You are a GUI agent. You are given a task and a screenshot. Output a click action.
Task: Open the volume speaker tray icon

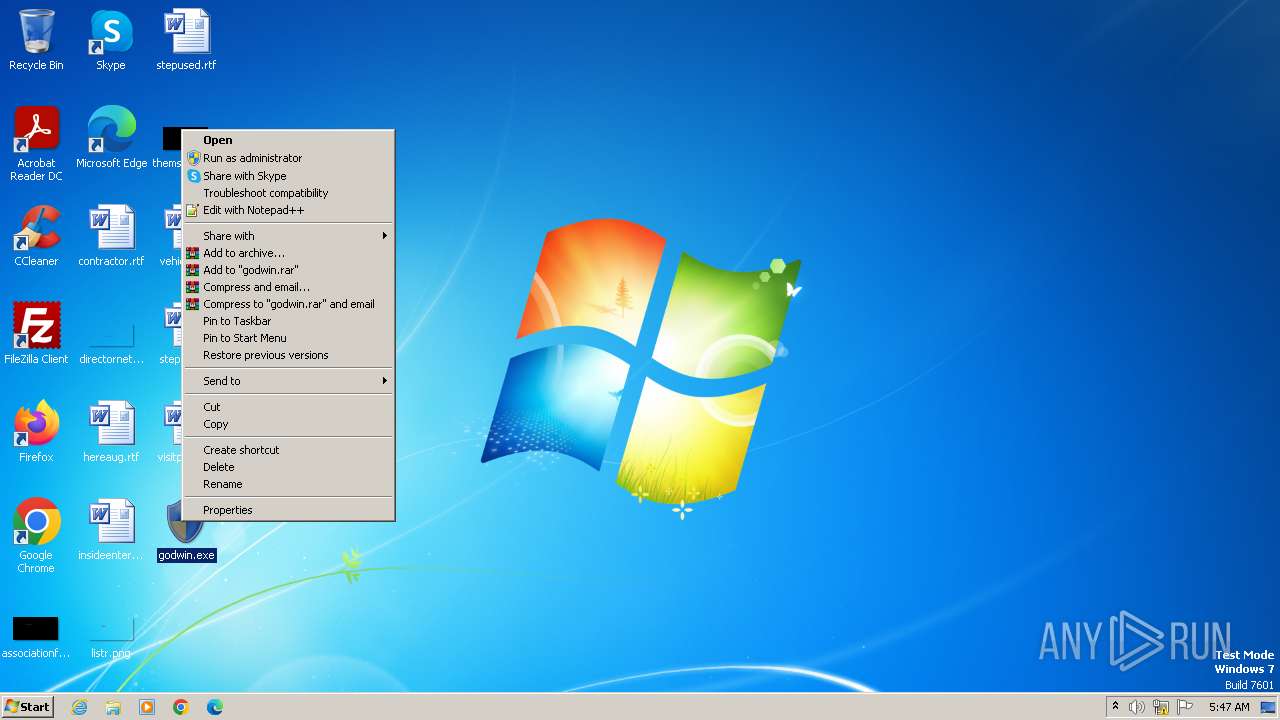tap(1137, 707)
